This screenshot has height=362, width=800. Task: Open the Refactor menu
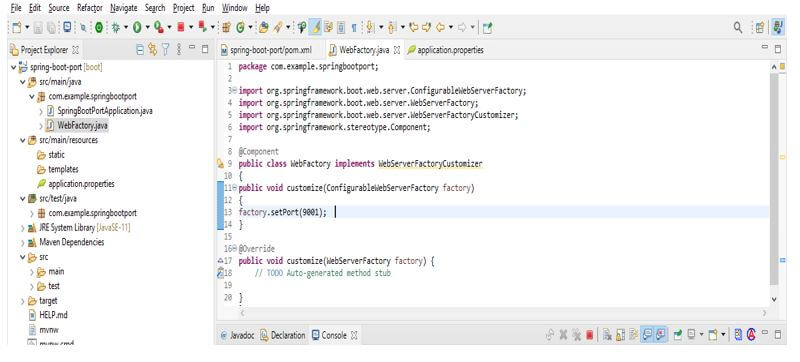(90, 8)
